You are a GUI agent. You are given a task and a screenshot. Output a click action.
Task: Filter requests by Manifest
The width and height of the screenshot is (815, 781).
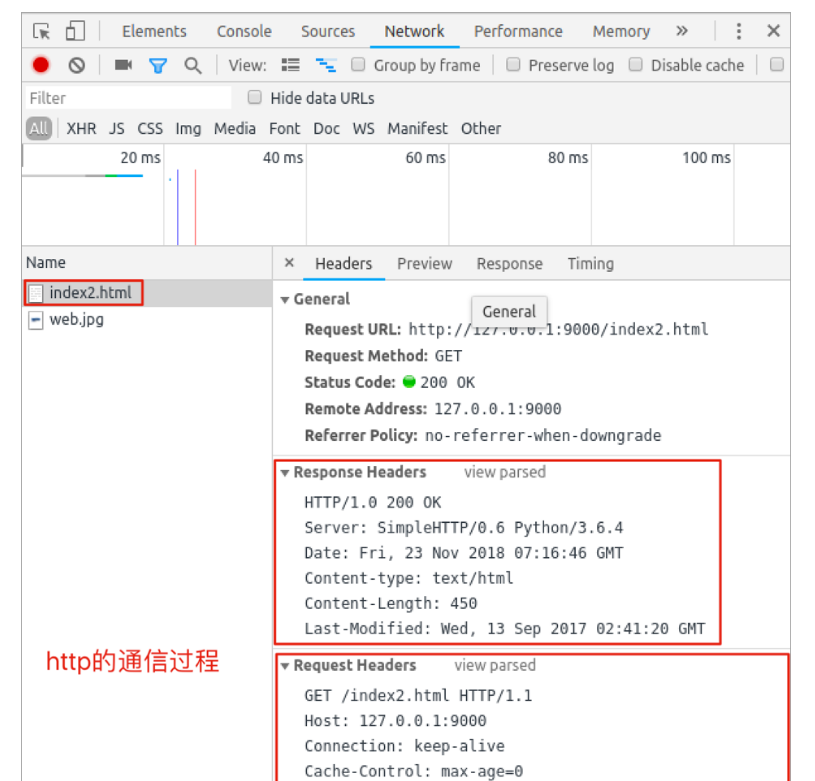[417, 128]
